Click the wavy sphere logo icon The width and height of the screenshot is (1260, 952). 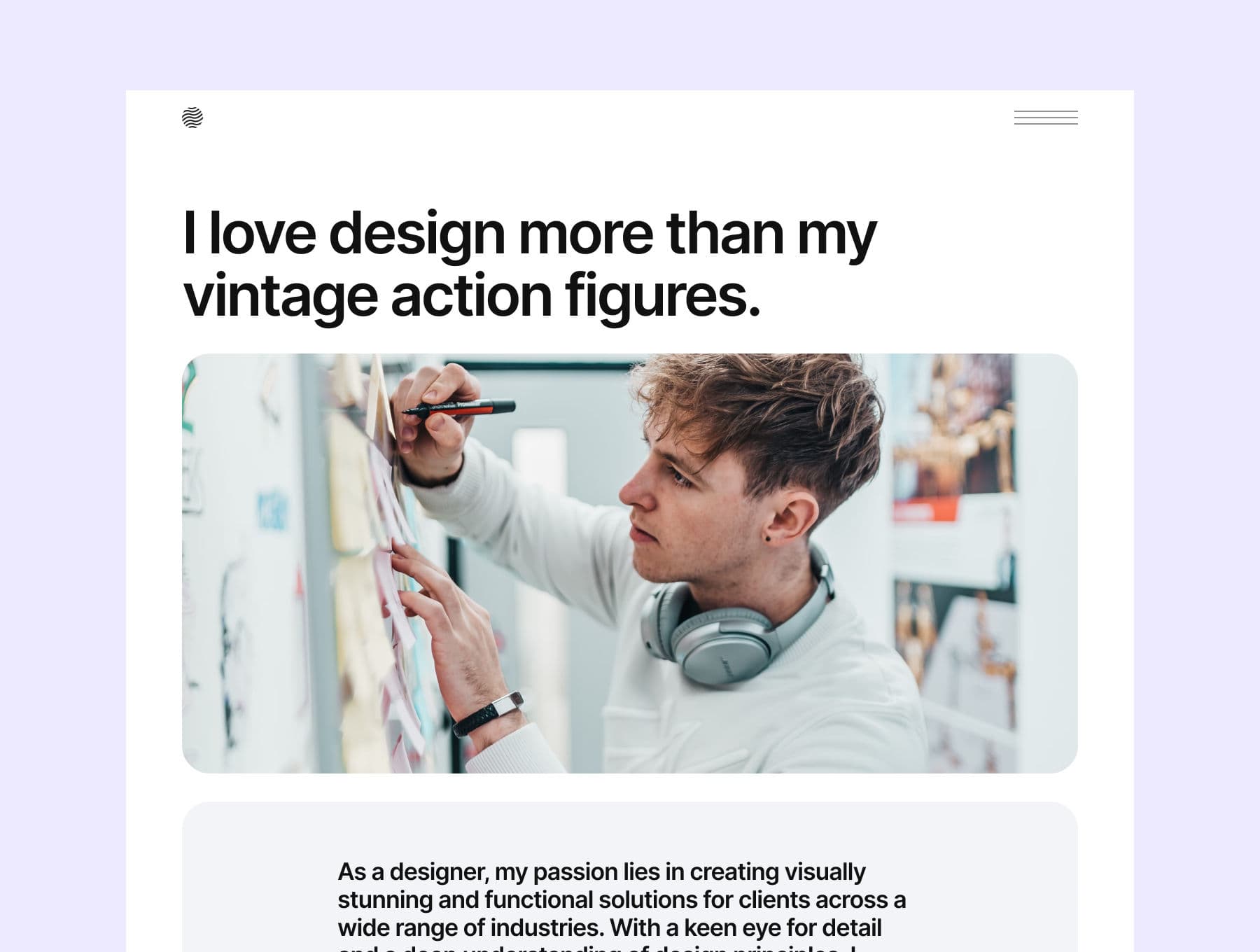[x=192, y=118]
